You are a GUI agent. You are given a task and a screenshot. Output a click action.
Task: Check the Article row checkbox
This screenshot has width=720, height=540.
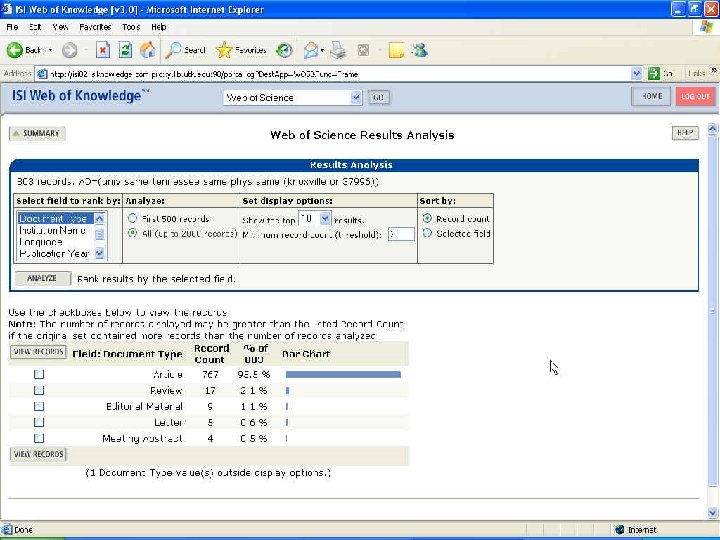(39, 374)
